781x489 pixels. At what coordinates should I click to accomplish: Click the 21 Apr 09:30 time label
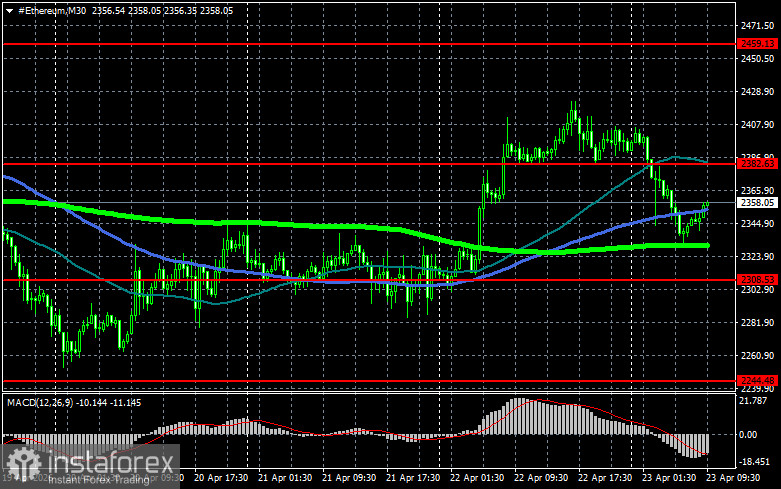(349, 478)
